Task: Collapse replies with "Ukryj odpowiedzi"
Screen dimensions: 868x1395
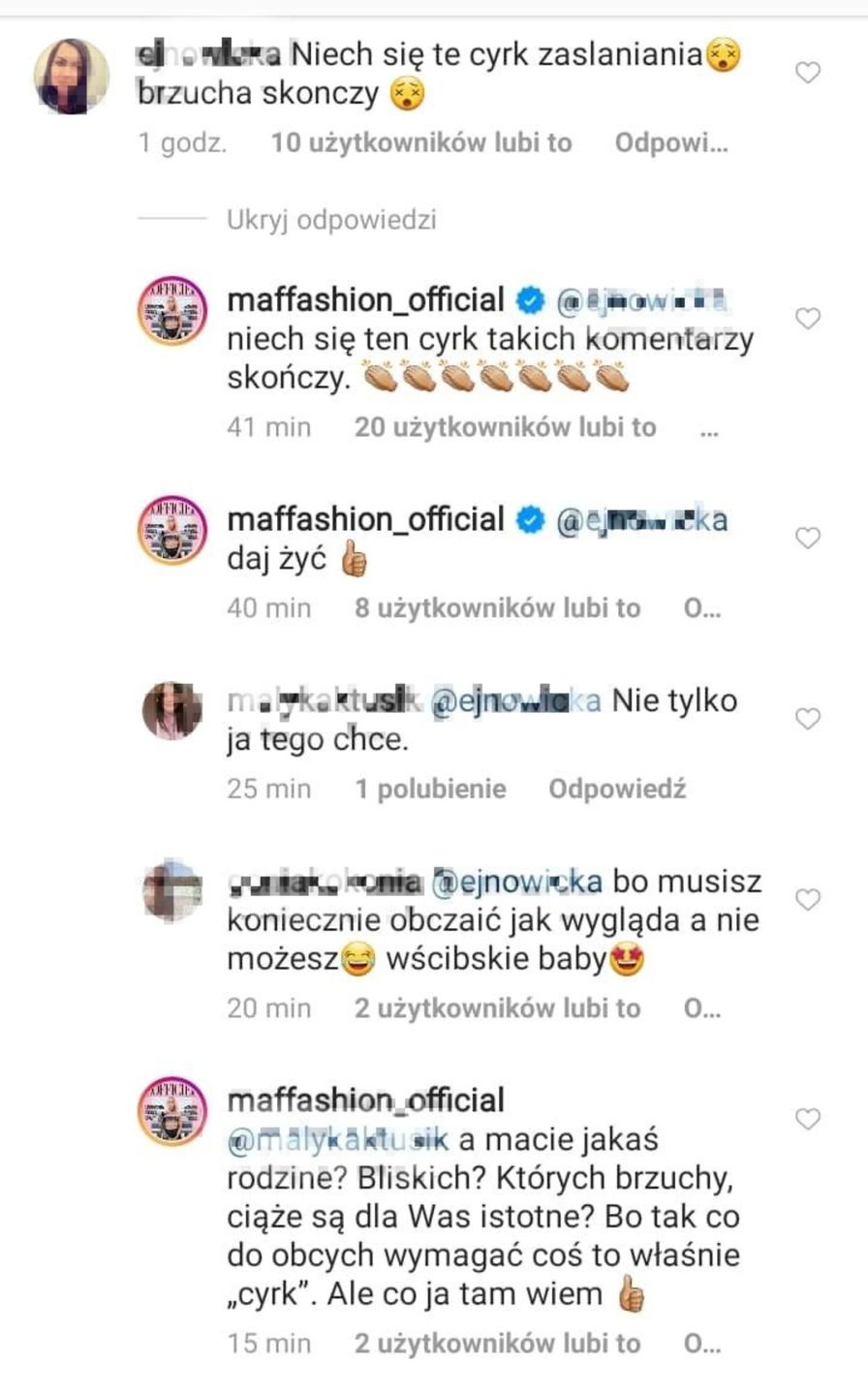Action: (331, 220)
